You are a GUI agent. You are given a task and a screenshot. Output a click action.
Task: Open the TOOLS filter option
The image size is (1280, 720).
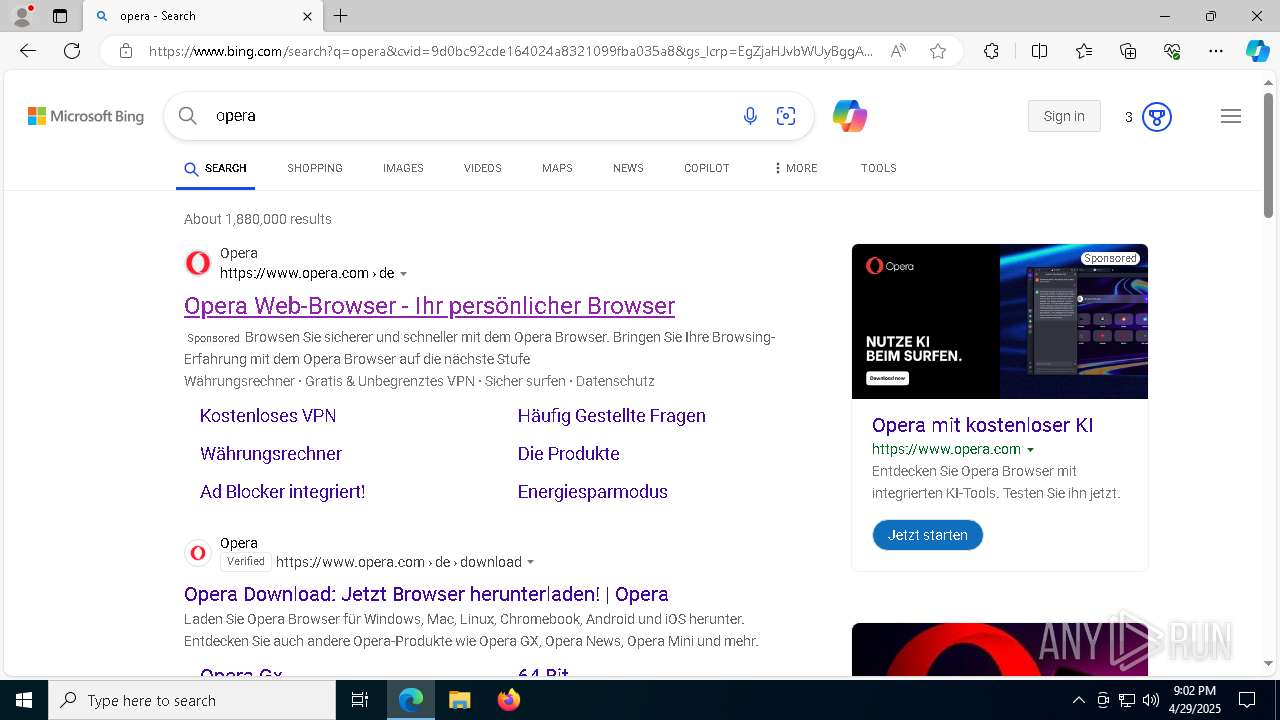point(879,168)
